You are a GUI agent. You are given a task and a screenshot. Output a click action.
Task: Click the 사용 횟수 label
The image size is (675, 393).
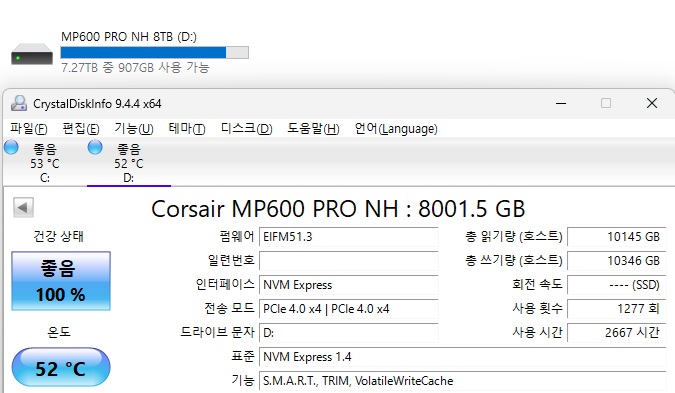(x=537, y=308)
